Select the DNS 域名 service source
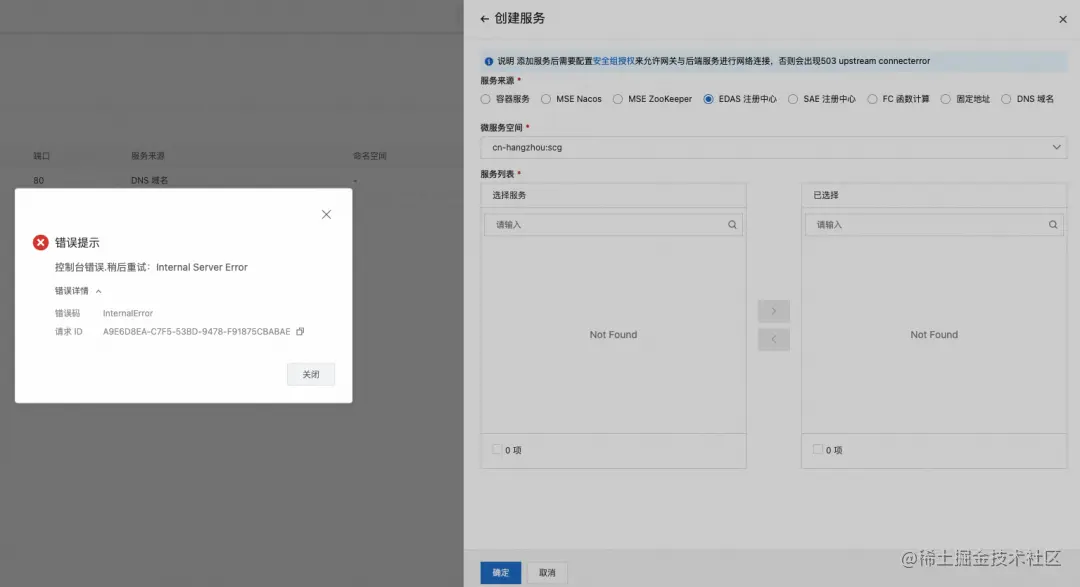 1007,98
